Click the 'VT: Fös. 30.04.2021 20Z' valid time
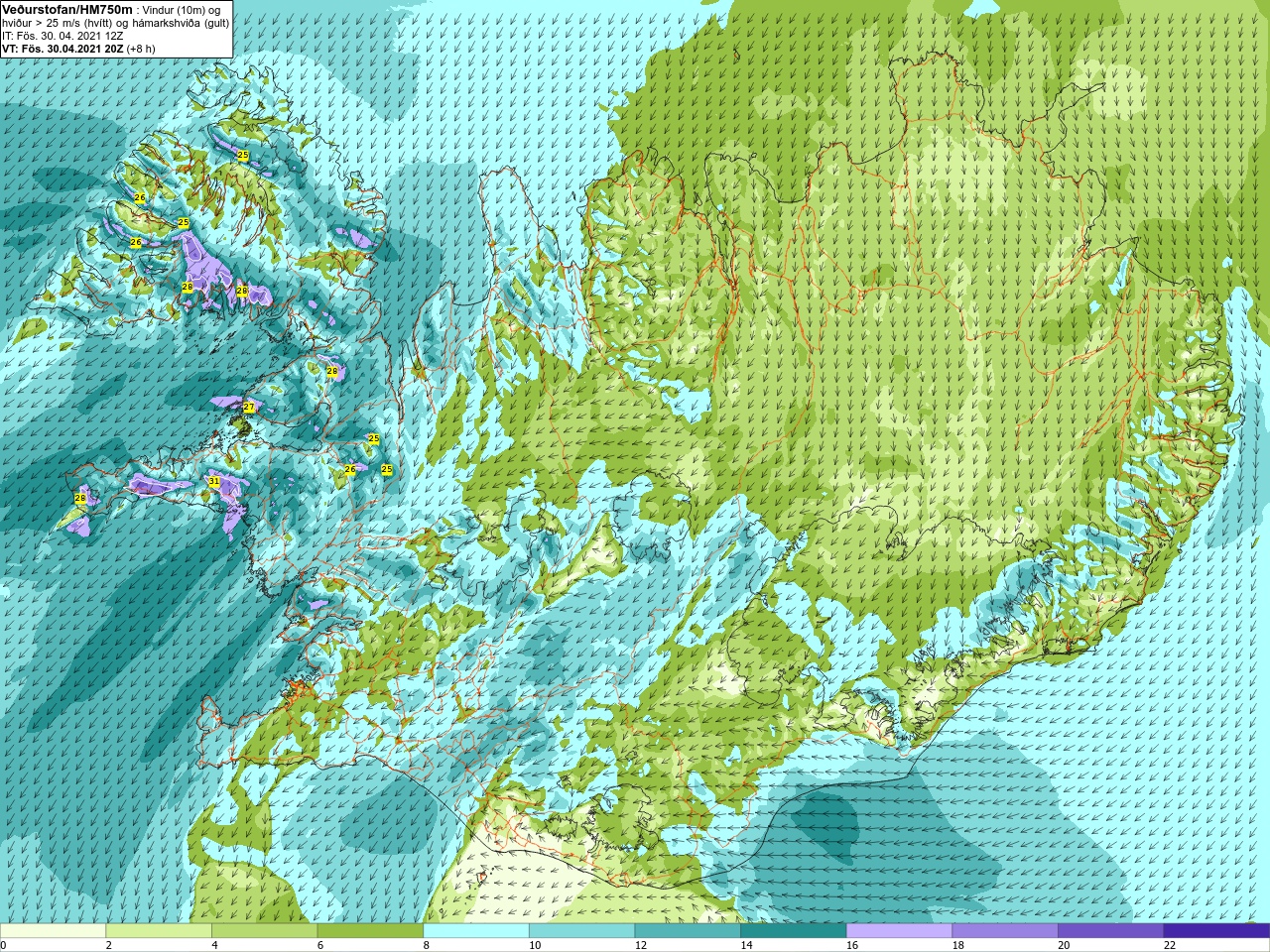1270x952 pixels. tap(63, 48)
